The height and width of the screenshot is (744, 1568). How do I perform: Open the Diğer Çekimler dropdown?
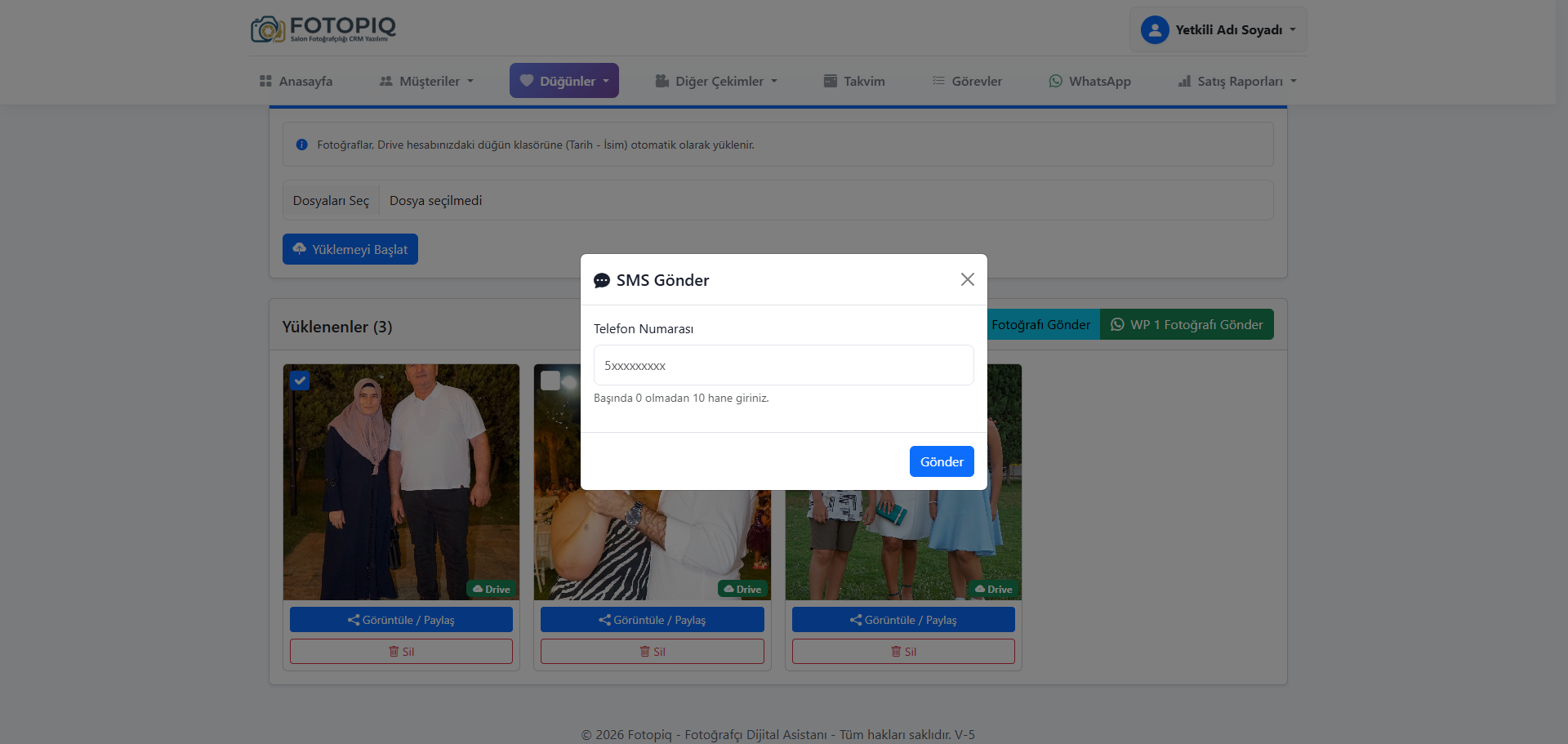point(716,81)
